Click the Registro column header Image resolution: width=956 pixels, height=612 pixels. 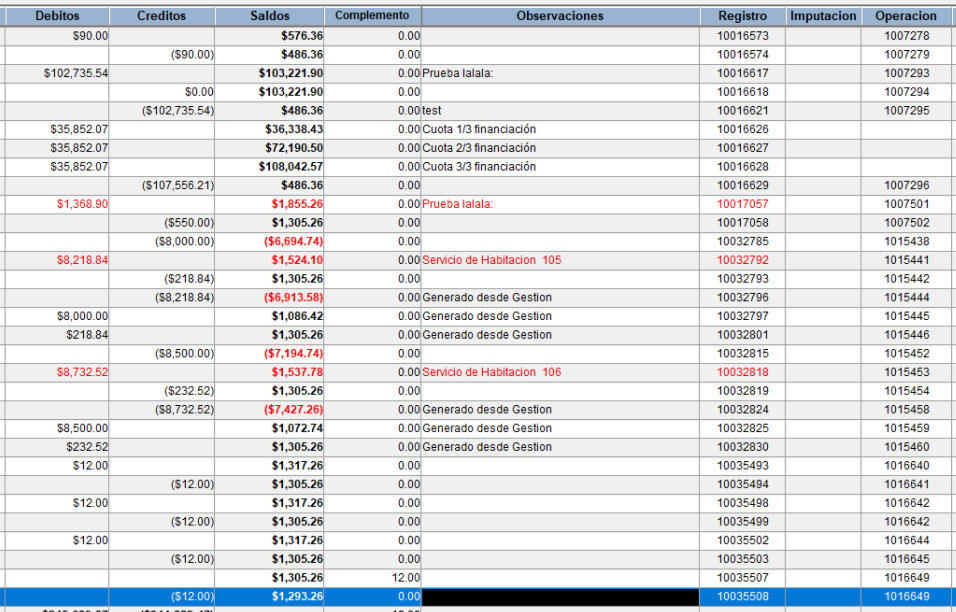coord(742,16)
